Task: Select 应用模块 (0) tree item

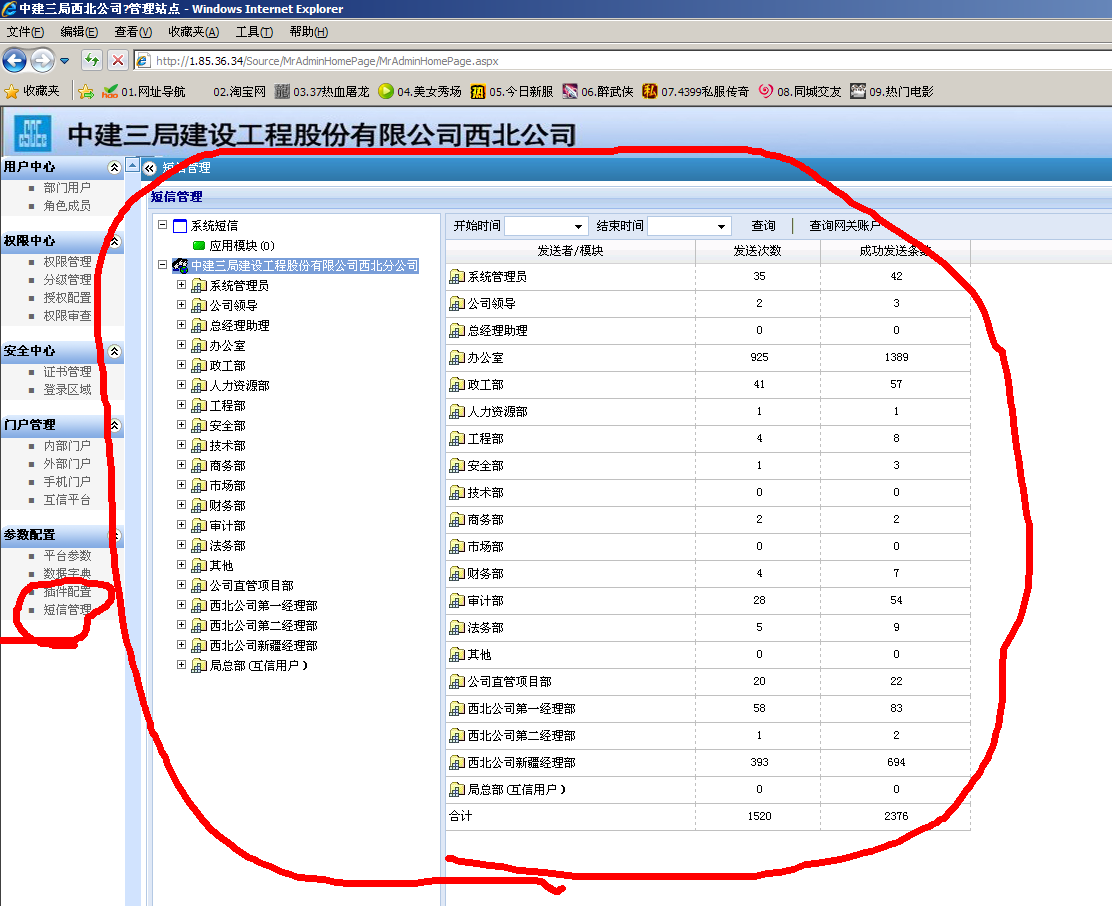Action: pyautogui.click(x=241, y=245)
